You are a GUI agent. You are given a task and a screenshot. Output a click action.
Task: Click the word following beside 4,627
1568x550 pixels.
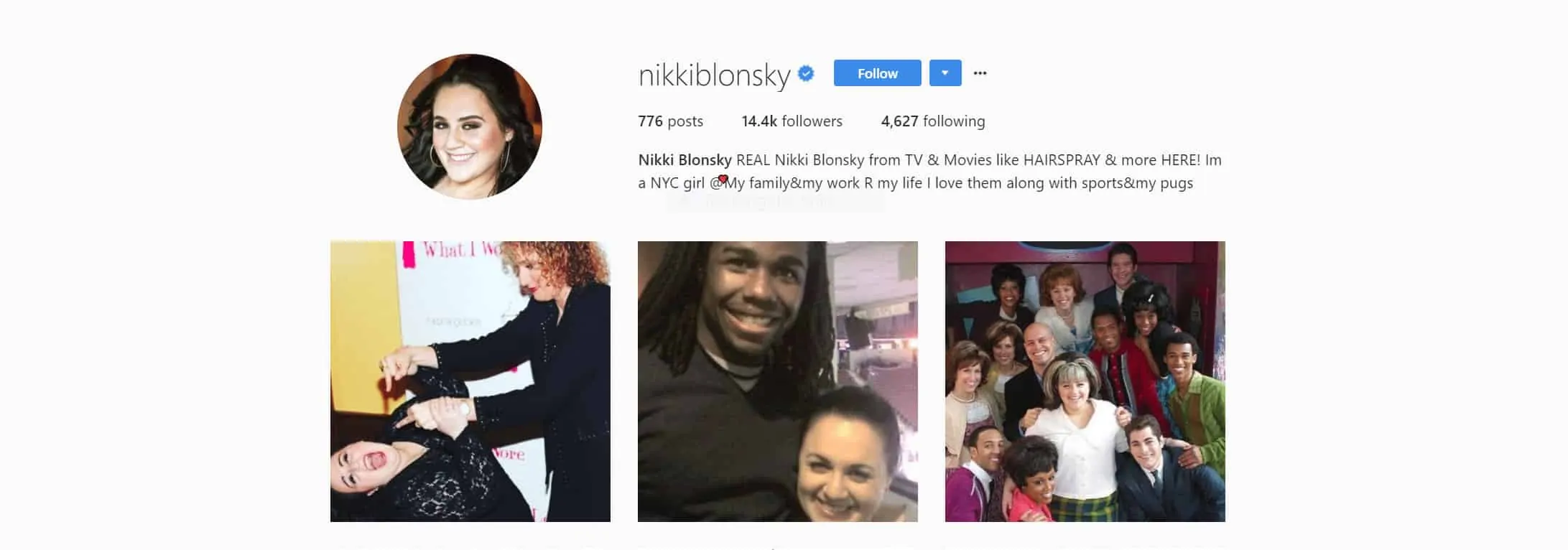[x=954, y=121]
